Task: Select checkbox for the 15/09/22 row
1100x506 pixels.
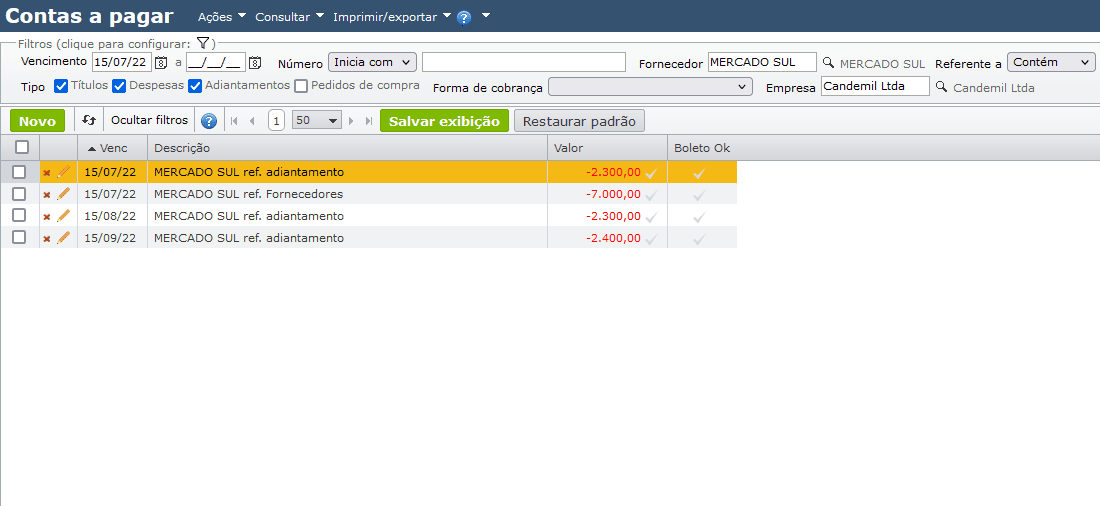Action: click(19, 237)
